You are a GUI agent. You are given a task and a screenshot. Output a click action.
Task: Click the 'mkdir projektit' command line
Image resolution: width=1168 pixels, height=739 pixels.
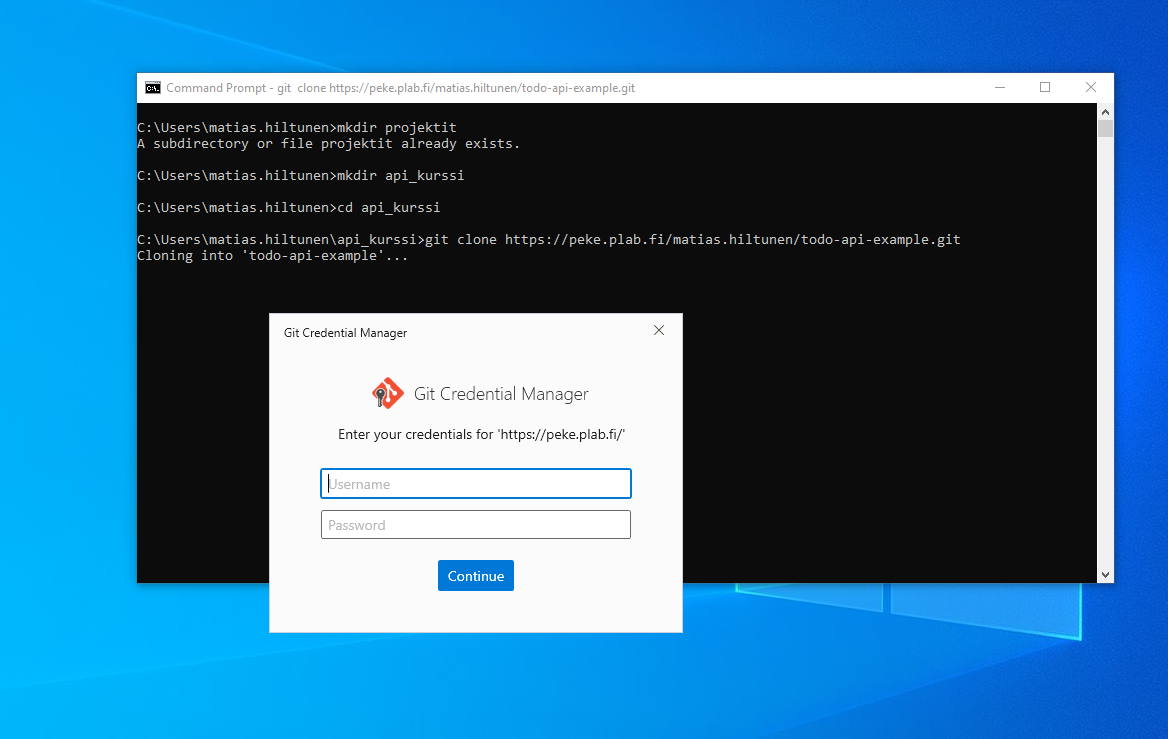click(297, 127)
